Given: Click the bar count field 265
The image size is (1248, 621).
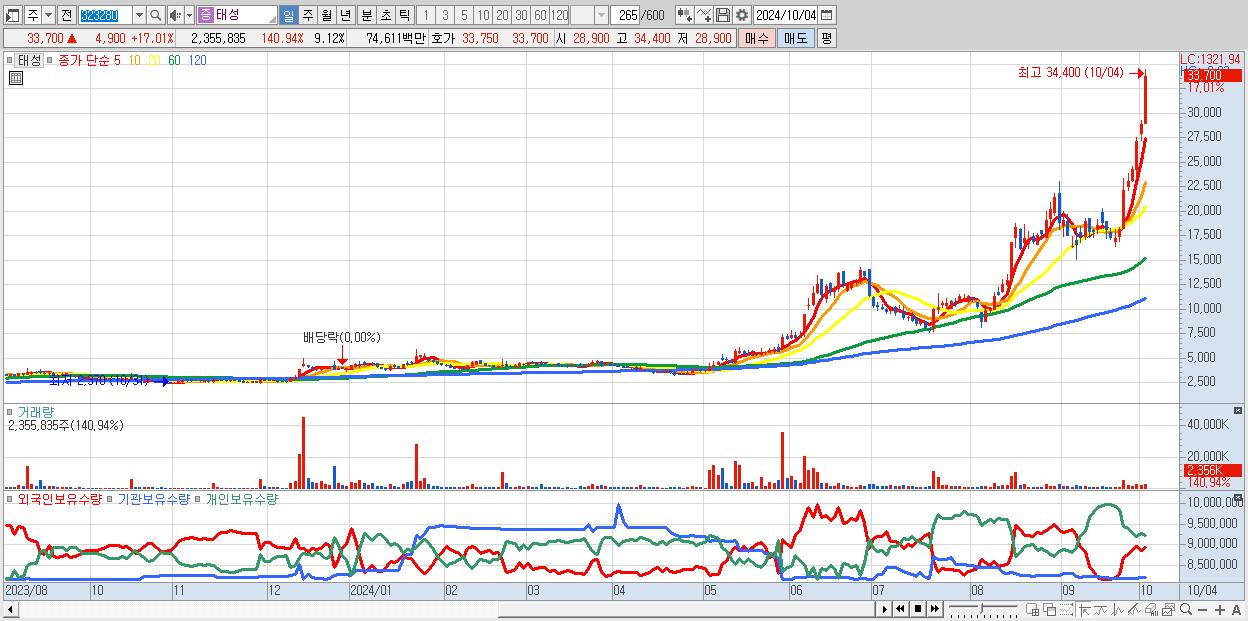Looking at the screenshot, I should 625,15.
